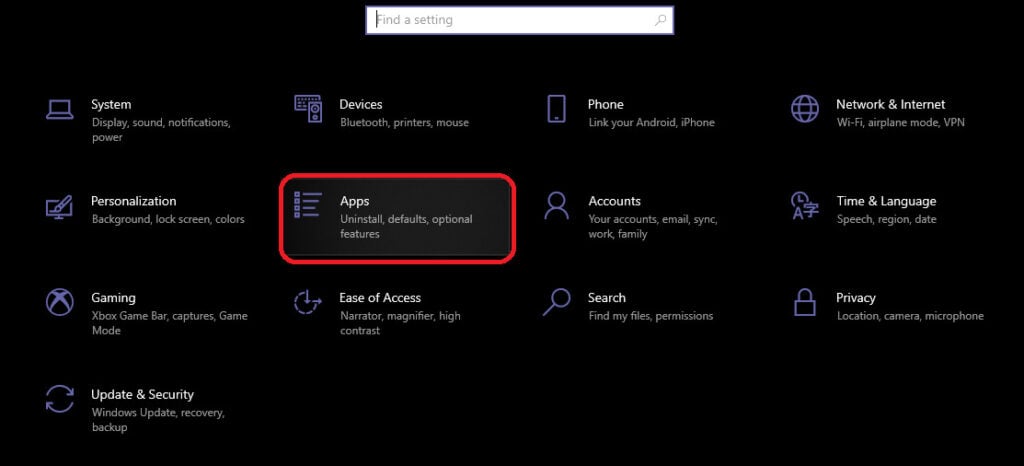The width and height of the screenshot is (1024, 466).
Task: Click the Time & Language icon
Action: (x=805, y=205)
